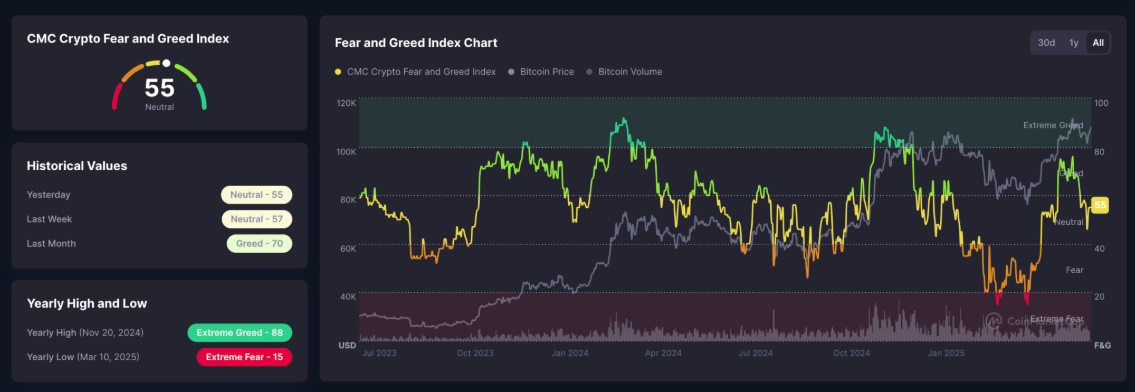Viewport: 1135px width, 392px height.
Task: Click the Greed - 70 last month badge
Action: [259, 244]
